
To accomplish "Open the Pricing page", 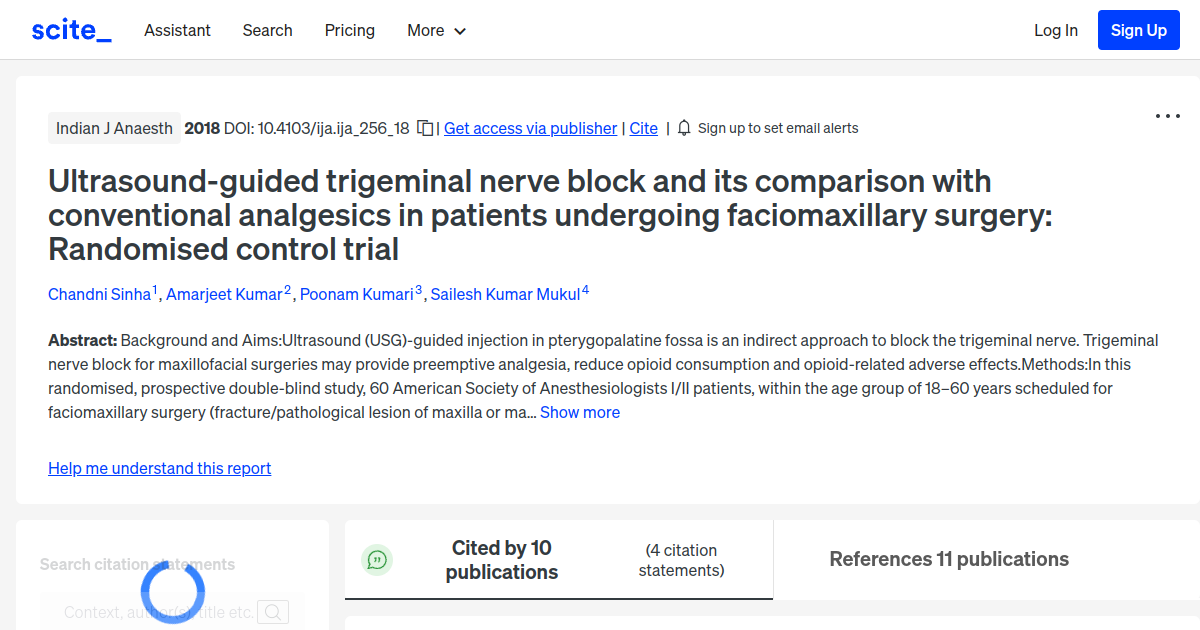I will pyautogui.click(x=349, y=30).
